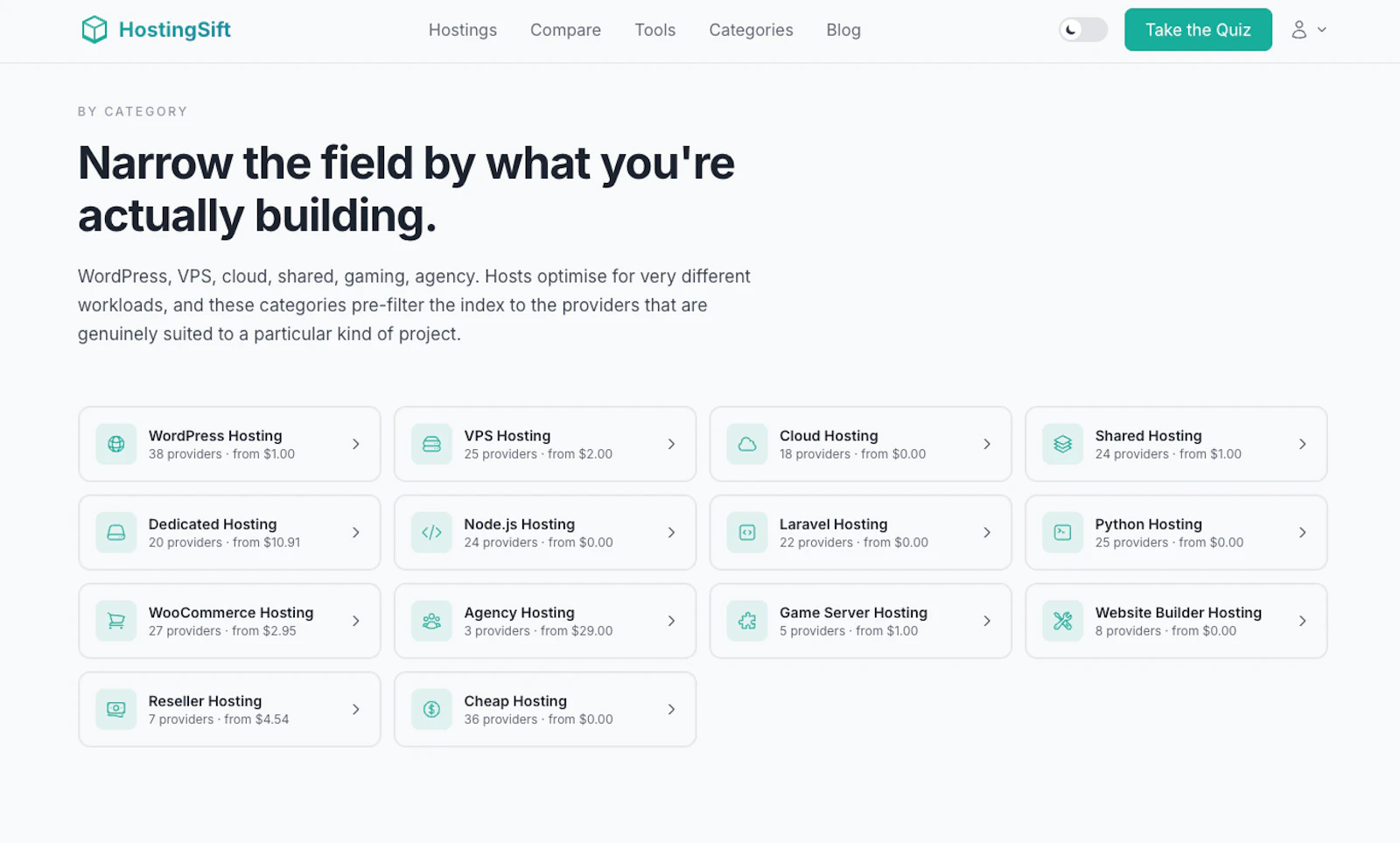Open the Website Builder Hosting title link
1400x843 pixels.
coord(1178,612)
